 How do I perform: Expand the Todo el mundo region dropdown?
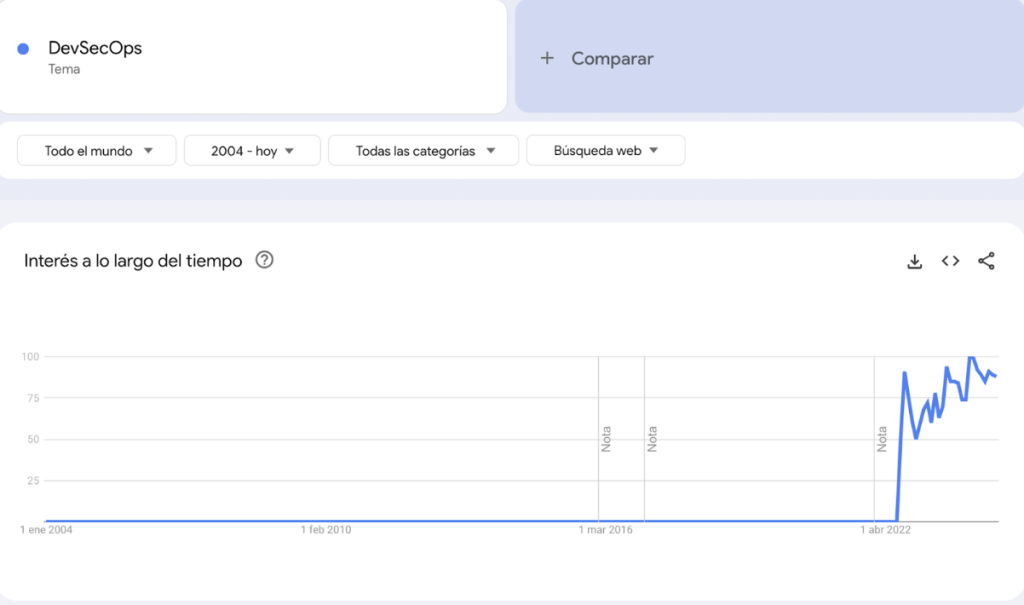click(x=97, y=151)
